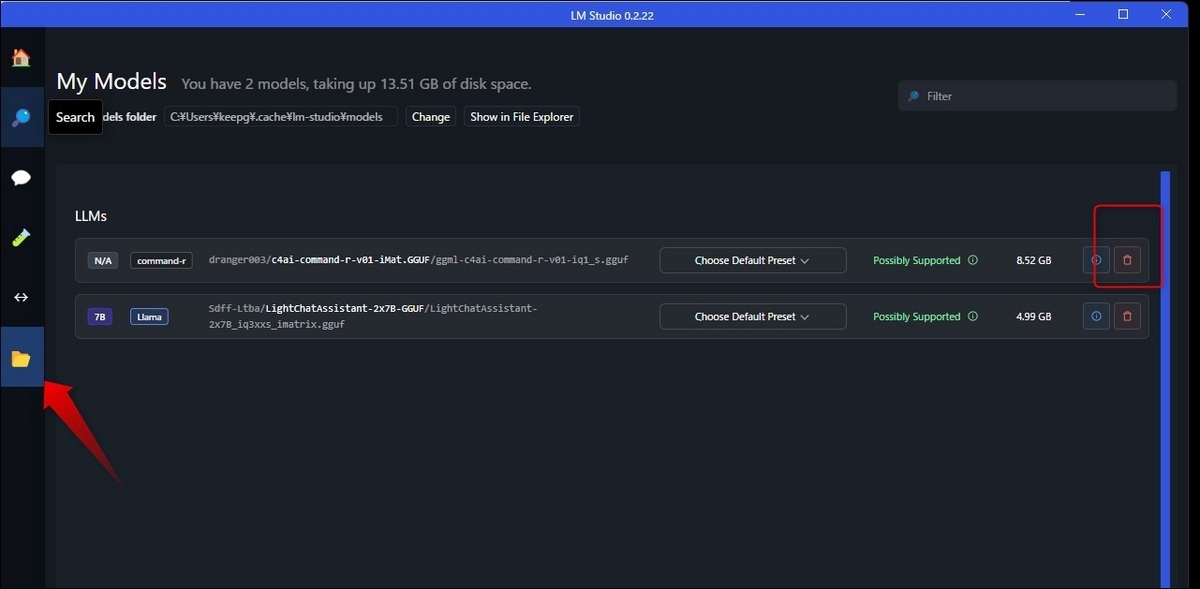Show info for the command-r model
Viewport: 1200px width, 589px height.
(1096, 260)
